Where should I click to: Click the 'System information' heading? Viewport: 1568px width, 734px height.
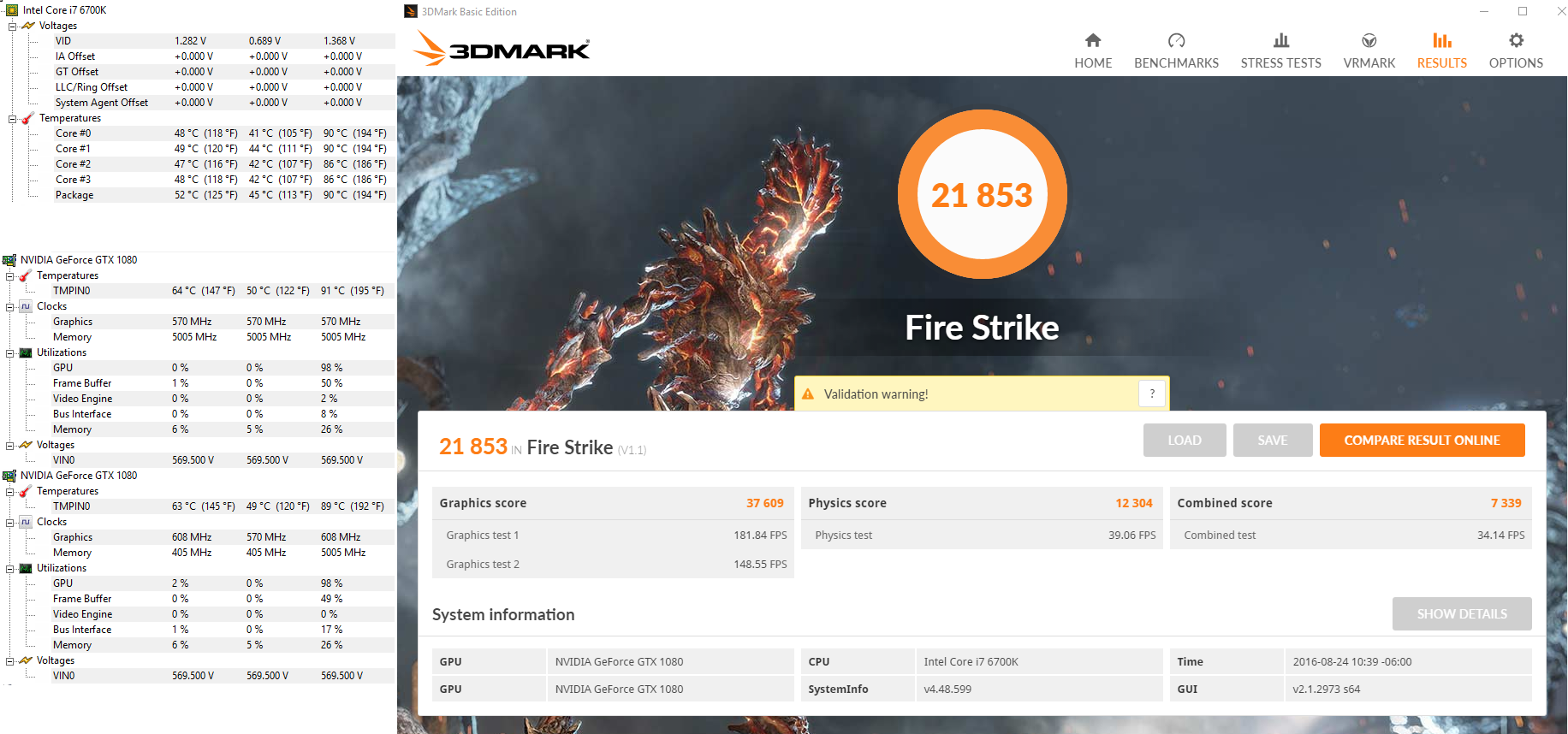coord(503,614)
